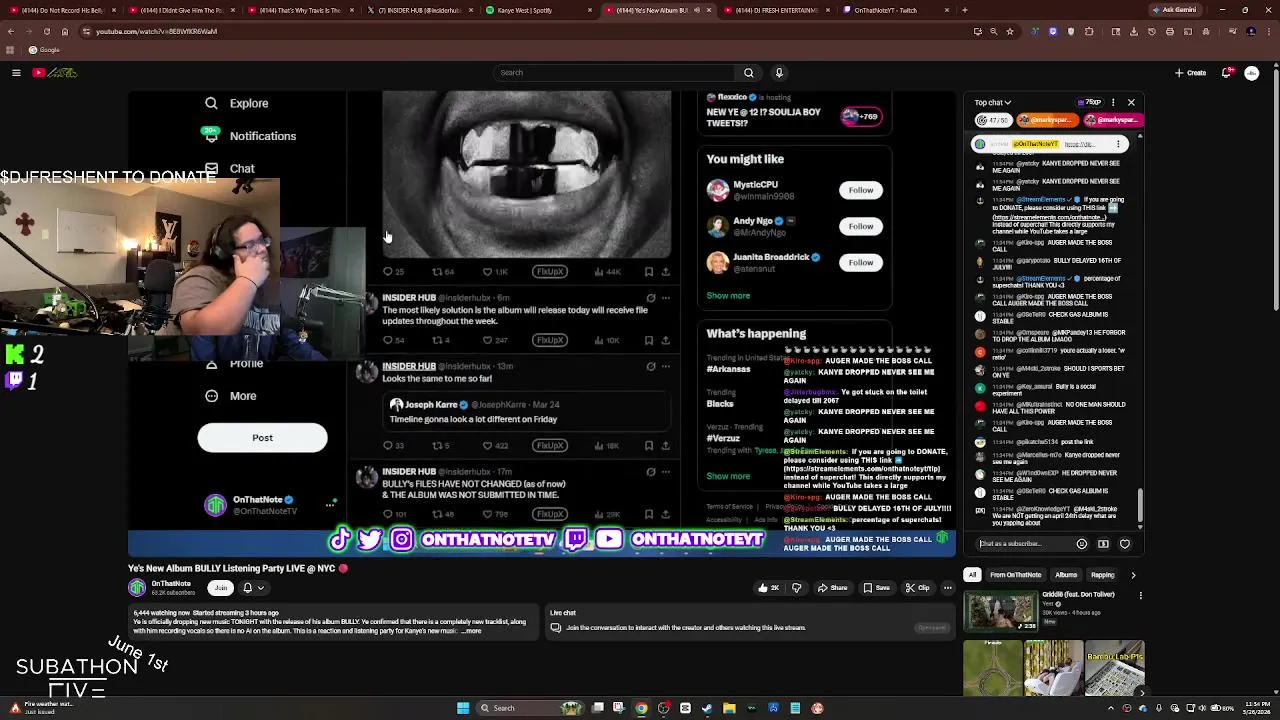Open Explore in the Twitter sidebar
This screenshot has width=1280, height=720.
click(x=237, y=103)
